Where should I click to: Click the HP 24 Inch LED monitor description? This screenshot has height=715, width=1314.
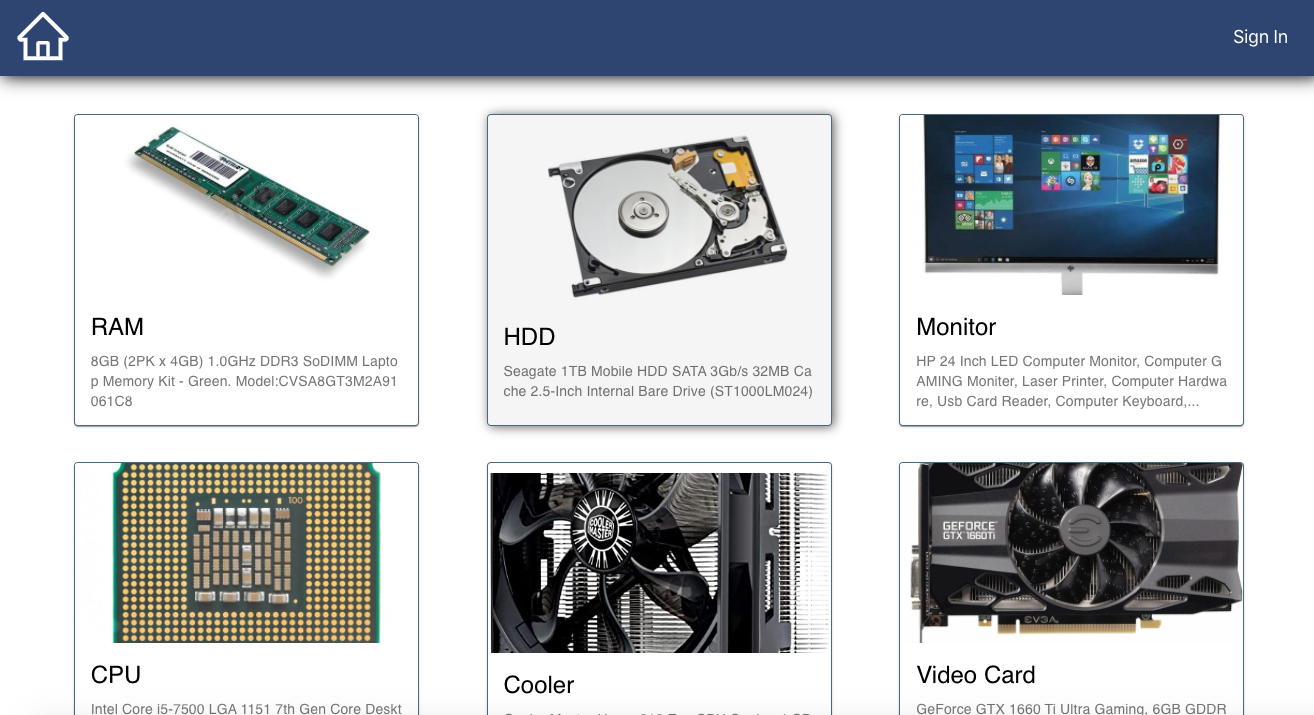point(1071,381)
